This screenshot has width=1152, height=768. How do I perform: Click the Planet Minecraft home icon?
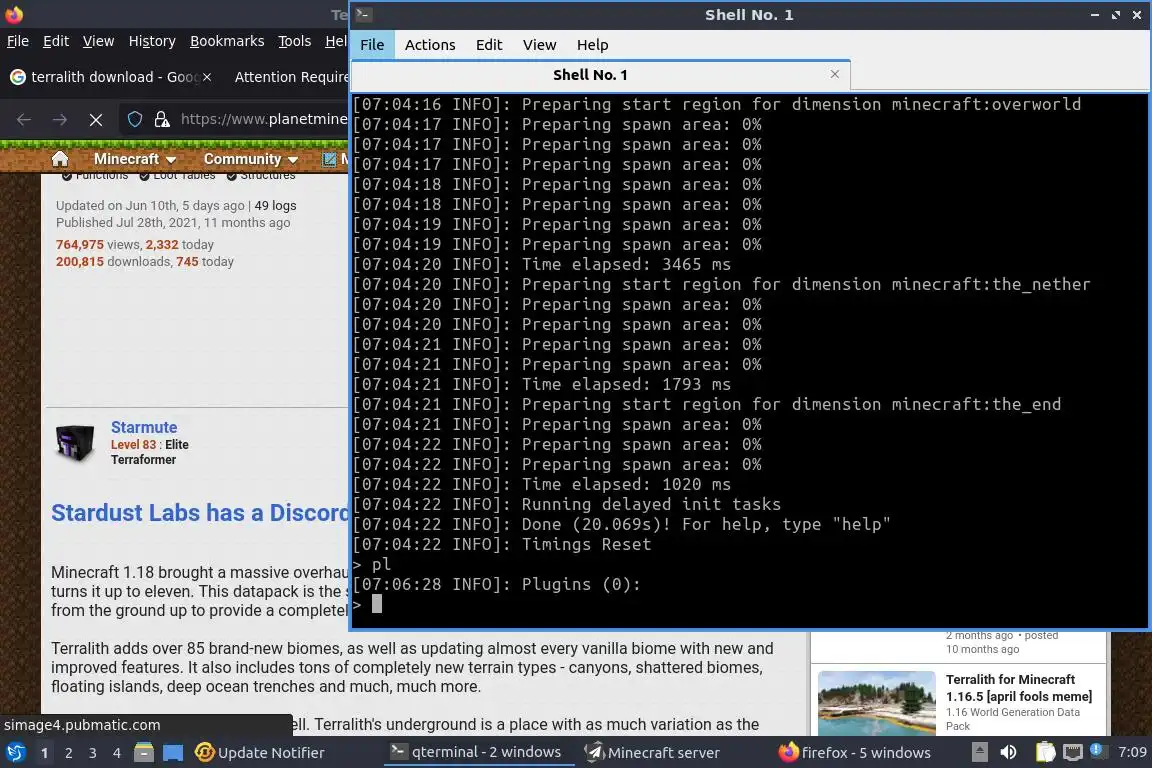tap(60, 159)
